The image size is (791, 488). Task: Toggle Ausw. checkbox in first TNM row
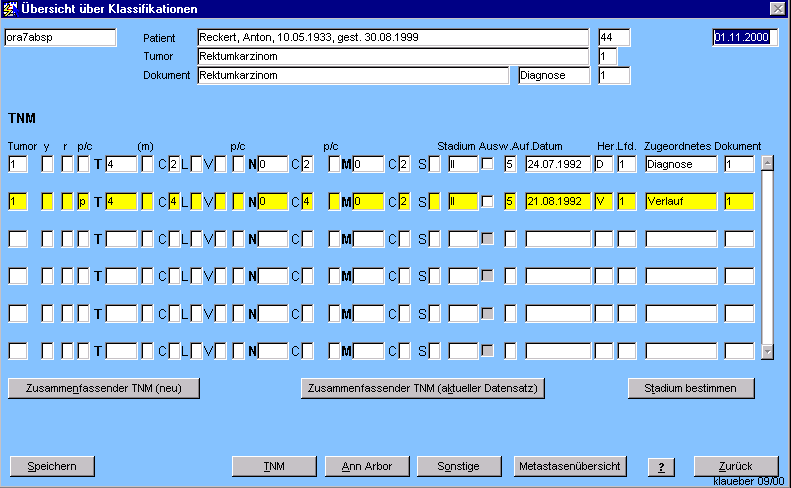click(488, 164)
